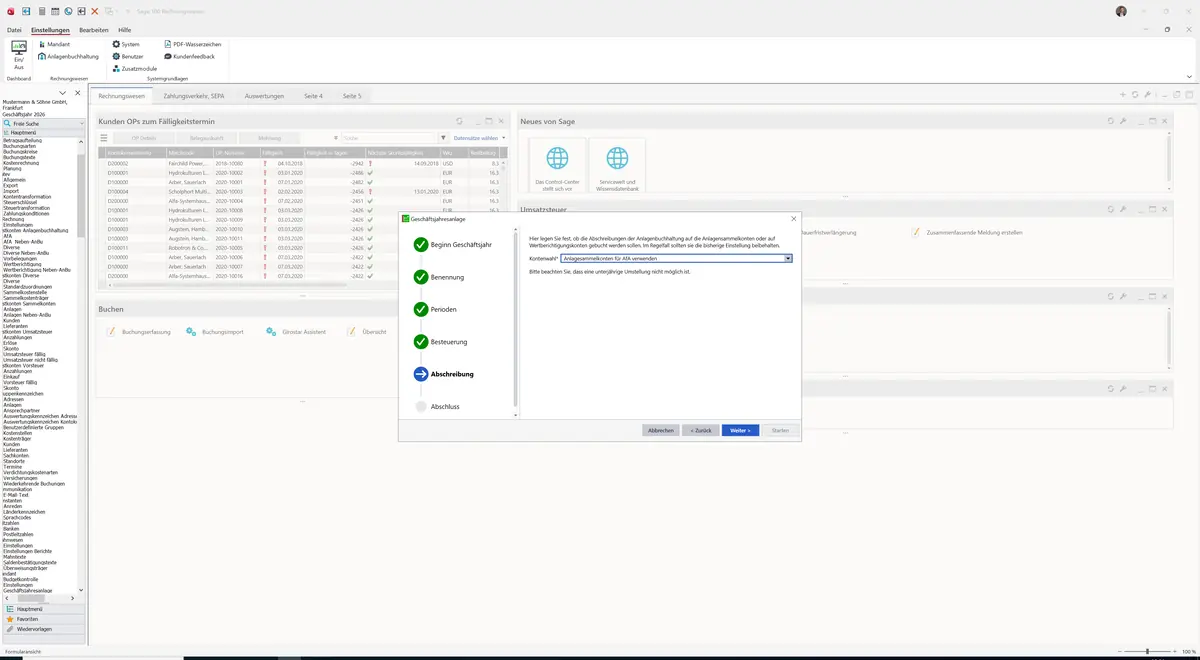This screenshot has height=660, width=1200.
Task: Open Mandant settings in the ribbon
Action: coord(53,45)
